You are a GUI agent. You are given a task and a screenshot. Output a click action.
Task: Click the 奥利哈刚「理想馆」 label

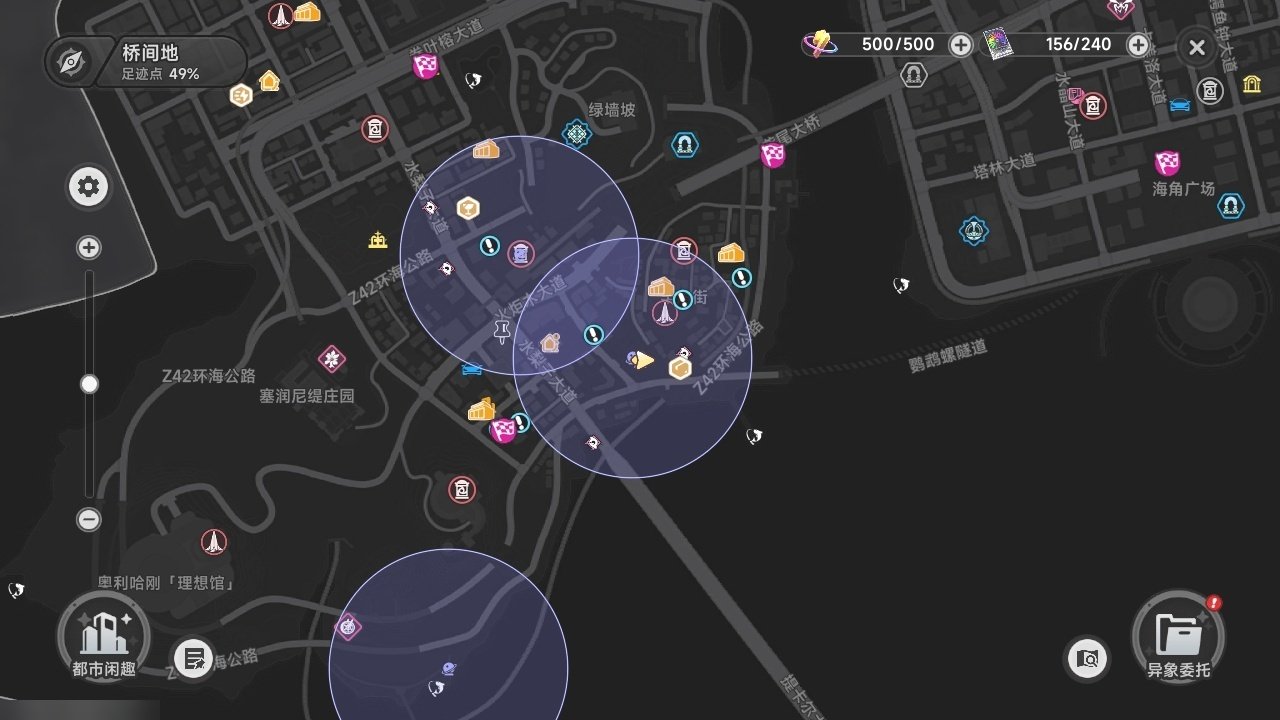[x=168, y=582]
